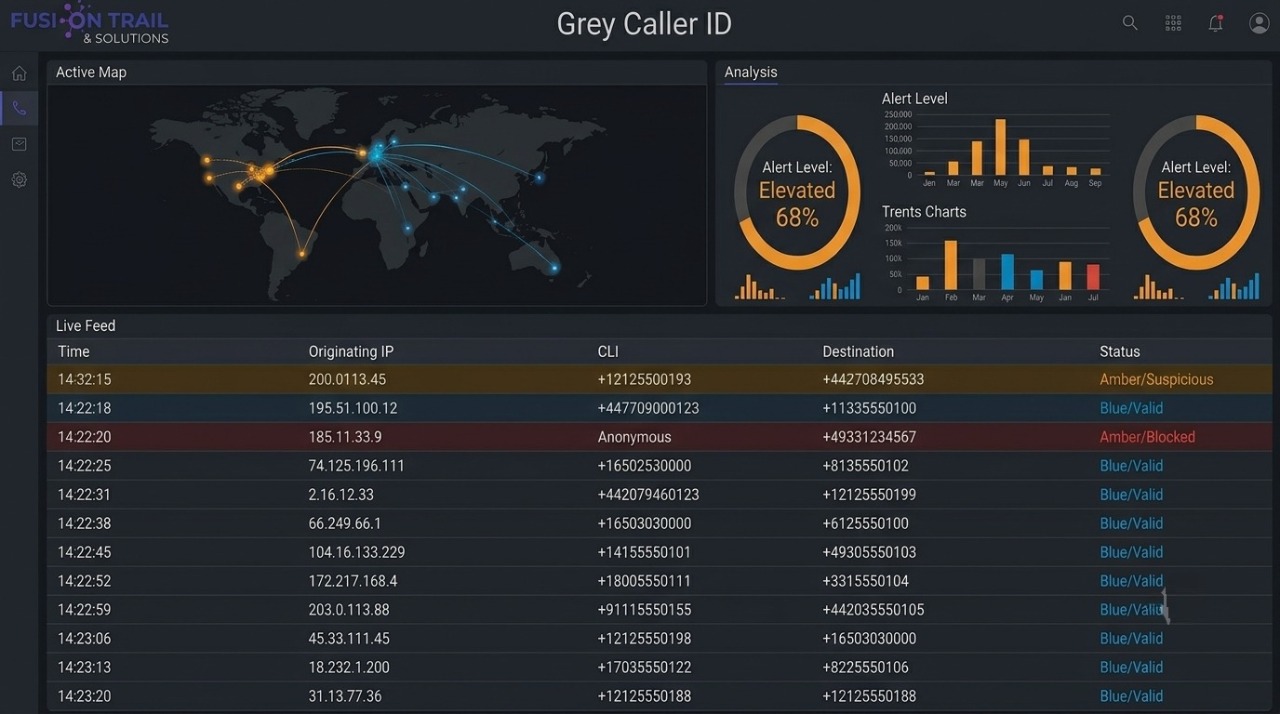Click the left Alert Level 68% gauge

point(797,192)
